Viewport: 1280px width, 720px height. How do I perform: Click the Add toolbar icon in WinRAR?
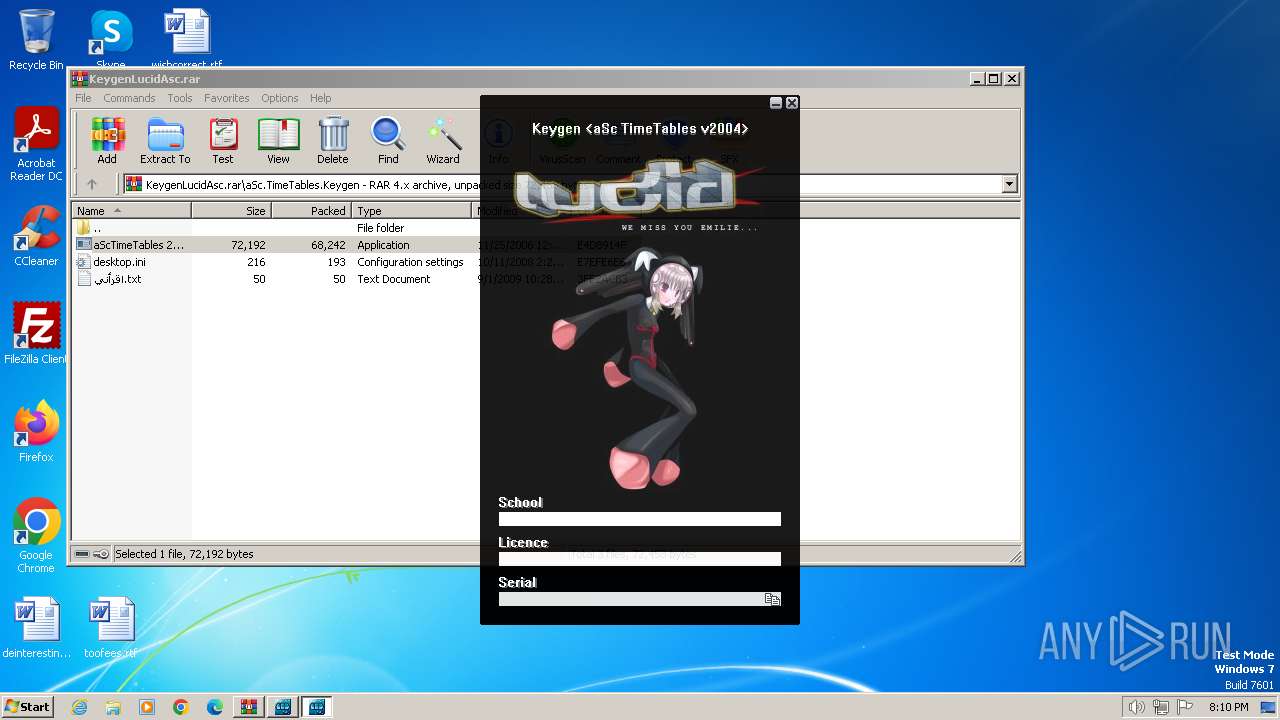(107, 141)
